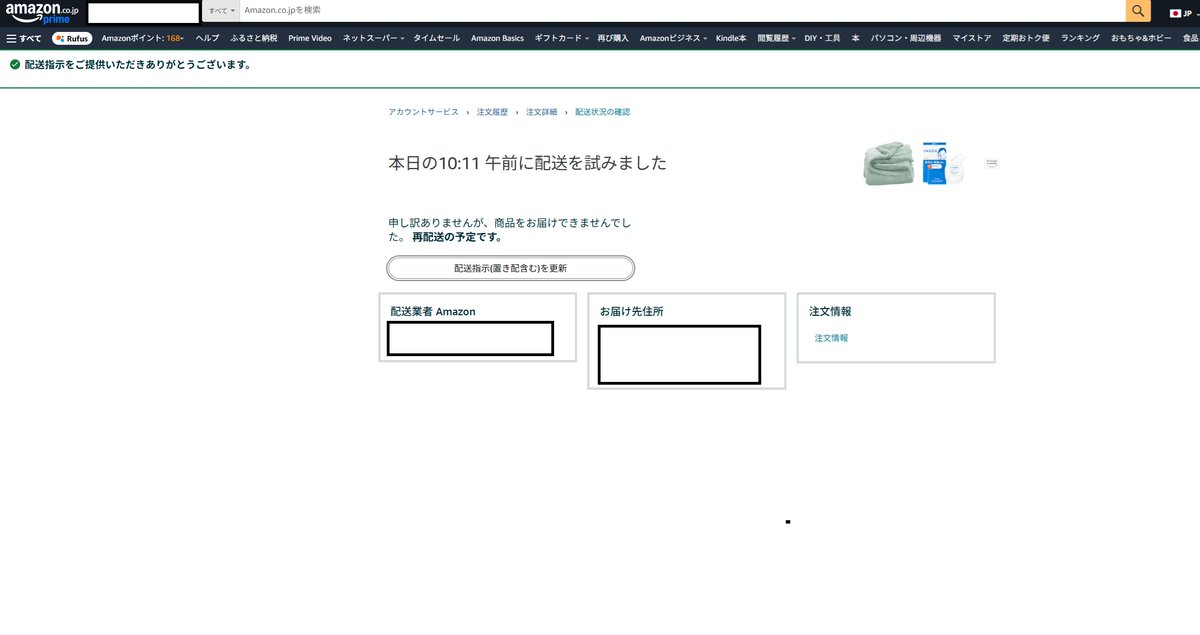Open Amazon Basics page
Image resolution: width=1200 pixels, height=635 pixels.
coord(497,38)
